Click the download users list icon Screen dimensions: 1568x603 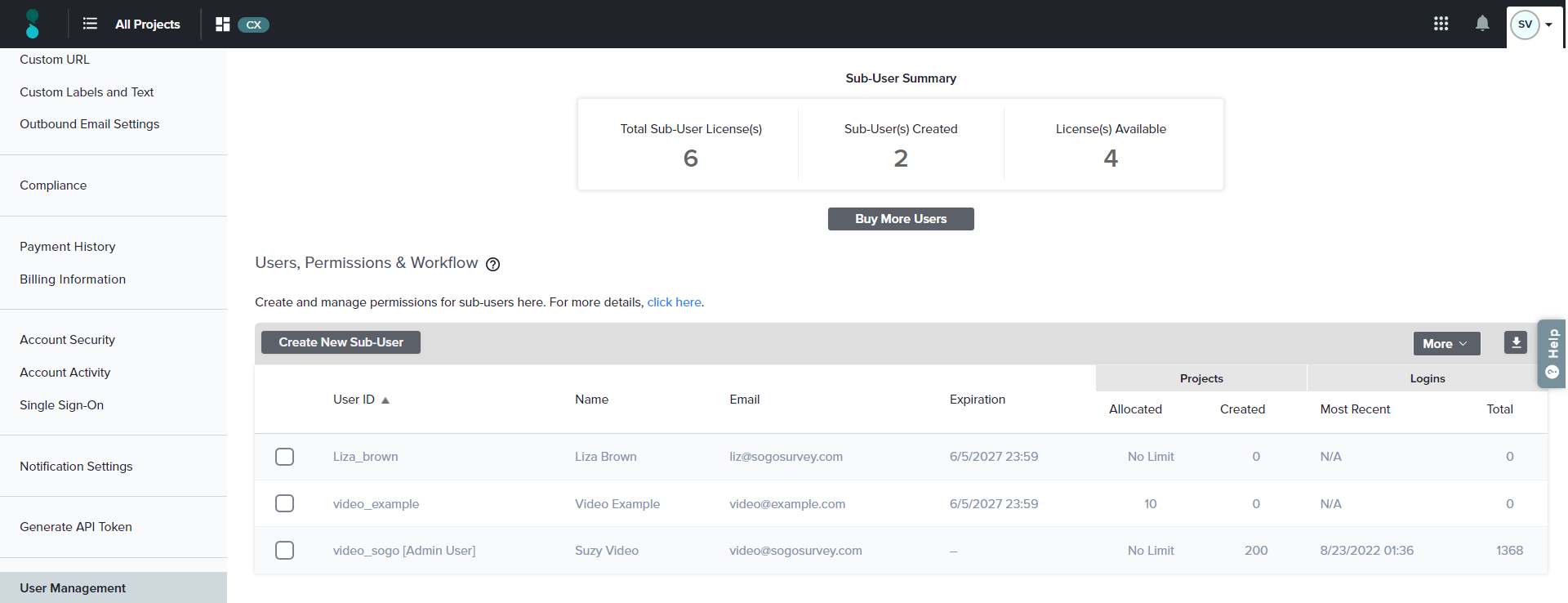click(x=1516, y=342)
